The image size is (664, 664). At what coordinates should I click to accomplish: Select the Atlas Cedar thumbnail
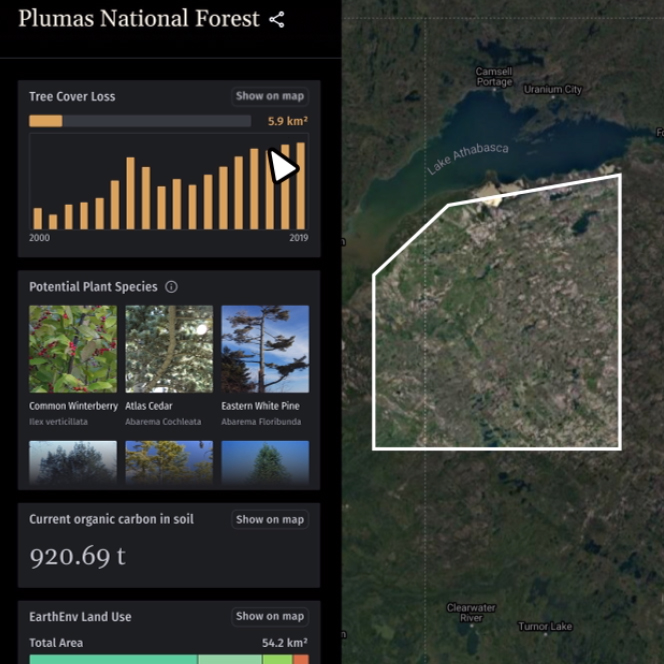click(169, 349)
